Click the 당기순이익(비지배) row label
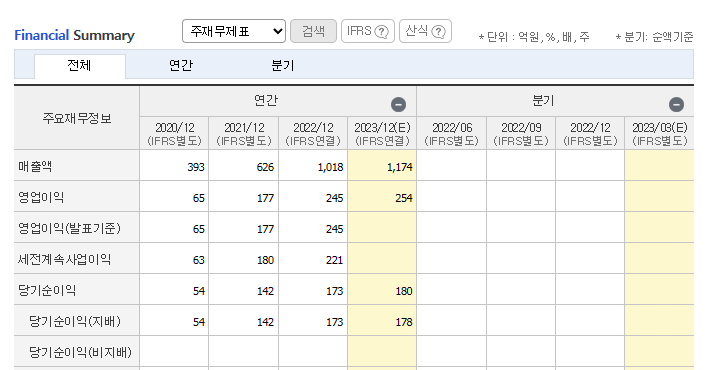The width and height of the screenshot is (707, 370). click(80, 352)
